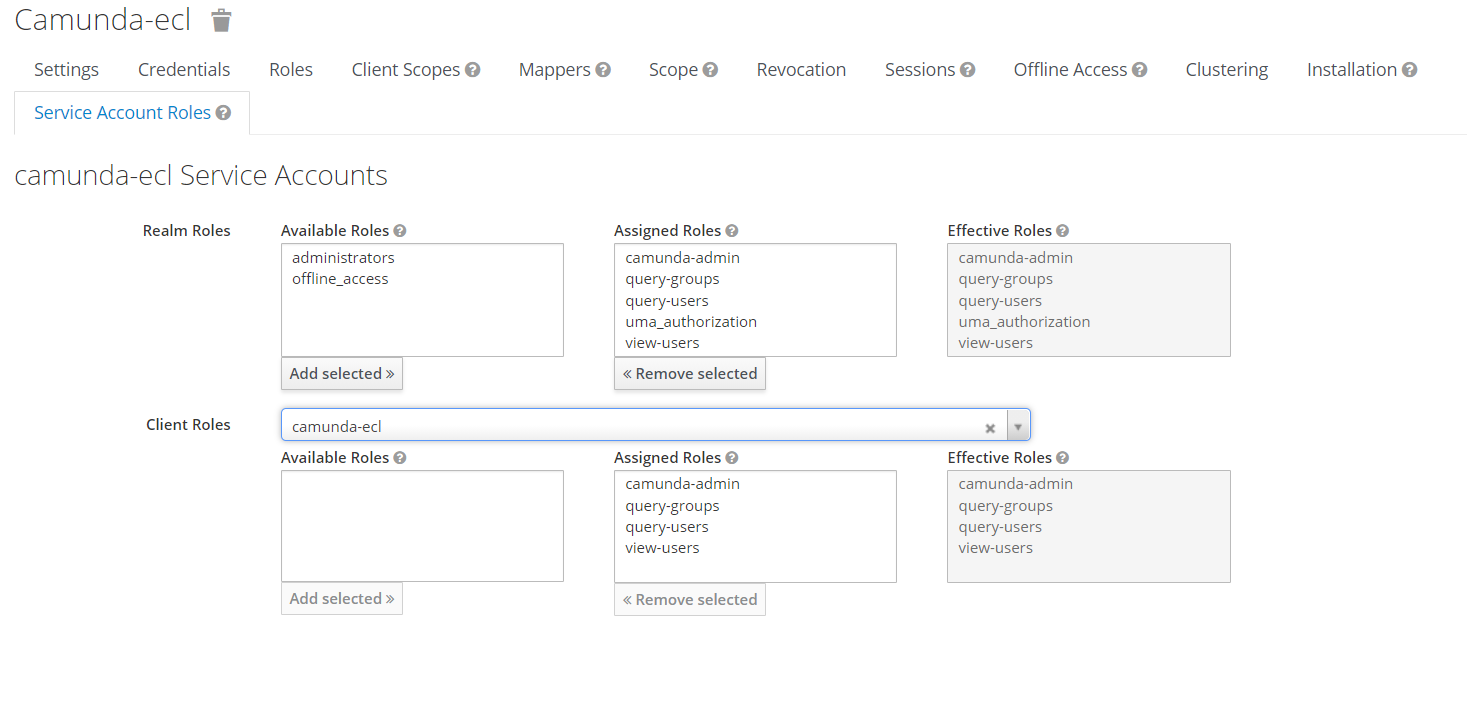Switch to the Settings tab

(x=66, y=69)
